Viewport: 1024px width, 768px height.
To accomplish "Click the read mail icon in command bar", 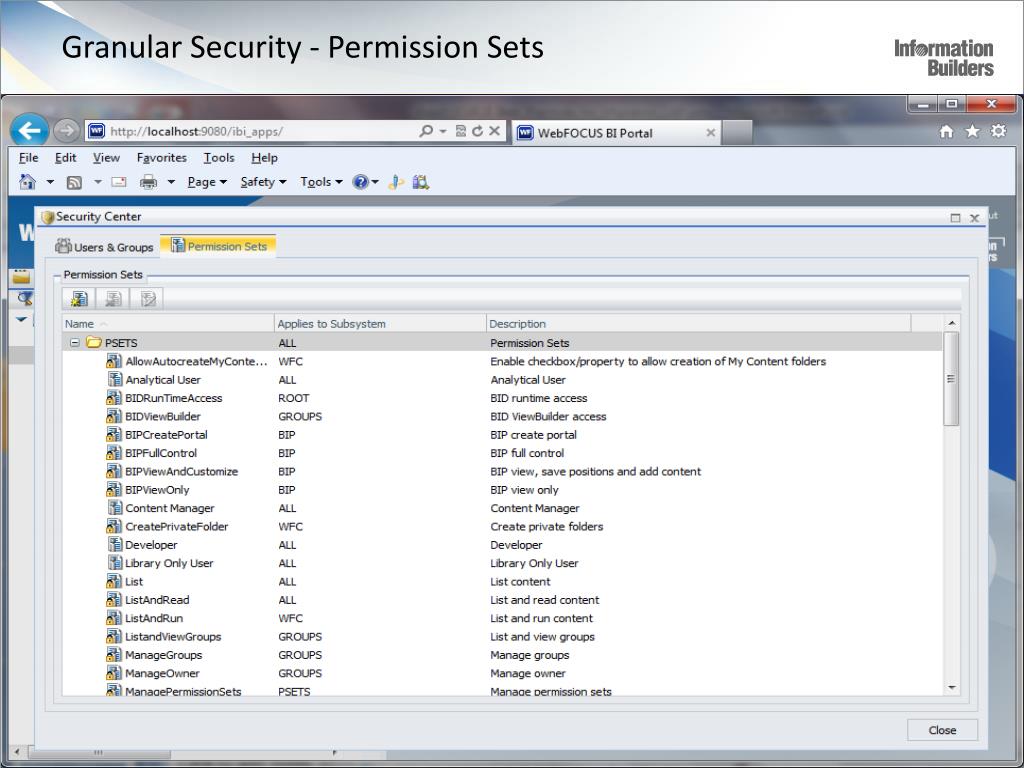I will tap(119, 182).
